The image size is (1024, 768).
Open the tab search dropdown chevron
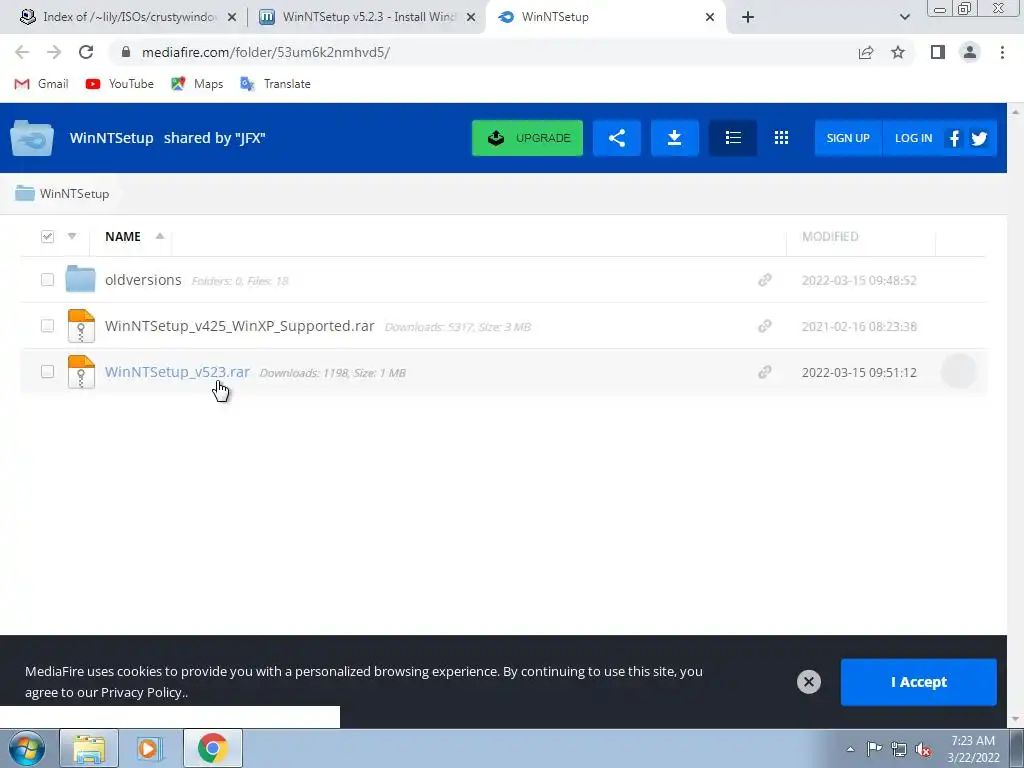(x=904, y=17)
